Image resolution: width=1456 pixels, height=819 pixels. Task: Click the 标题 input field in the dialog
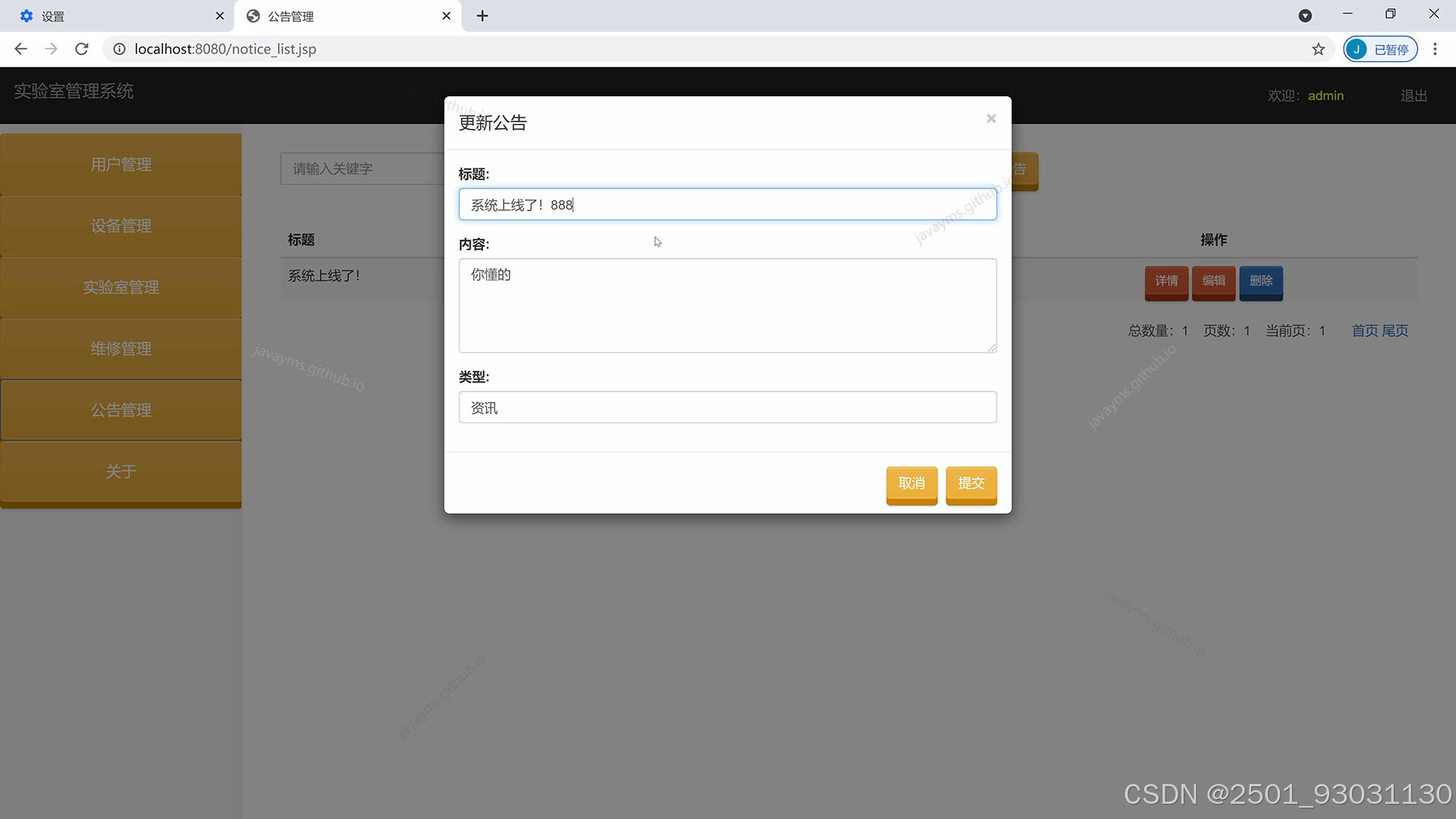coord(727,205)
